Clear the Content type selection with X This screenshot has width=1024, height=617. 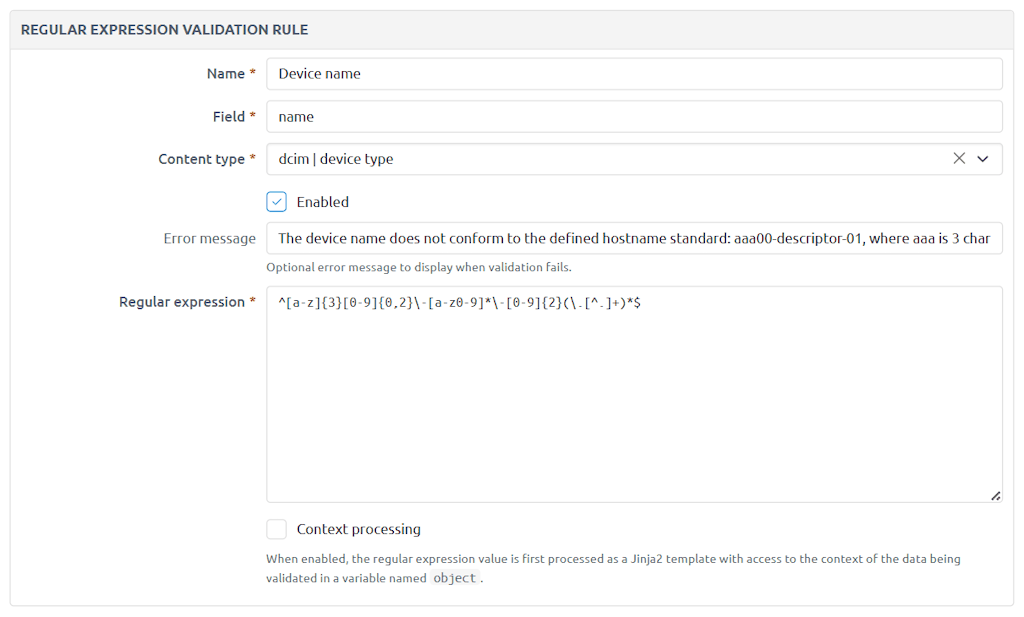[959, 159]
